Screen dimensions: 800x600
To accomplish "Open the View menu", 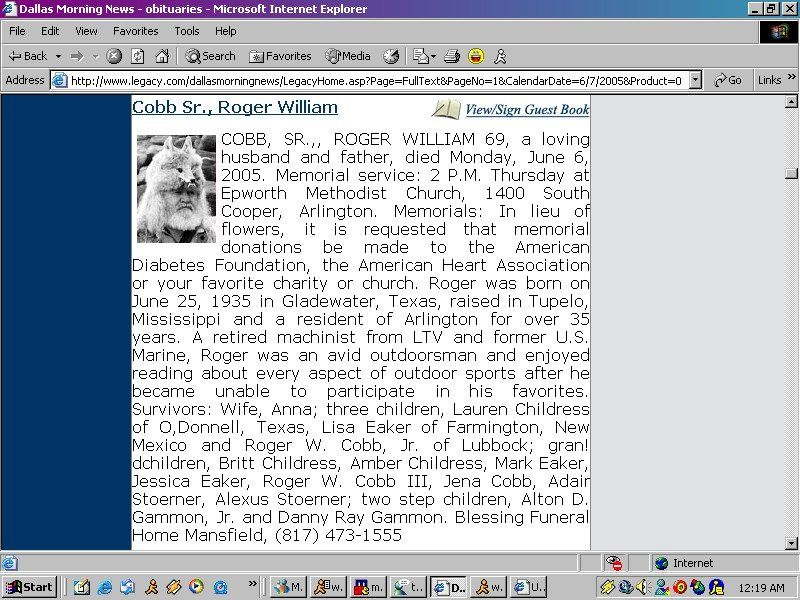I will 86,31.
